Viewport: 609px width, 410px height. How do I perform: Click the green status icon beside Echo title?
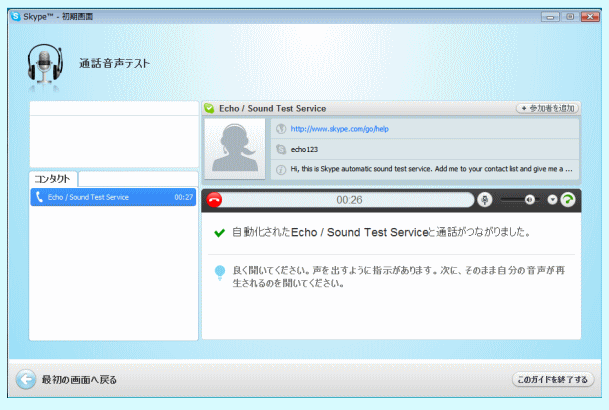click(209, 108)
